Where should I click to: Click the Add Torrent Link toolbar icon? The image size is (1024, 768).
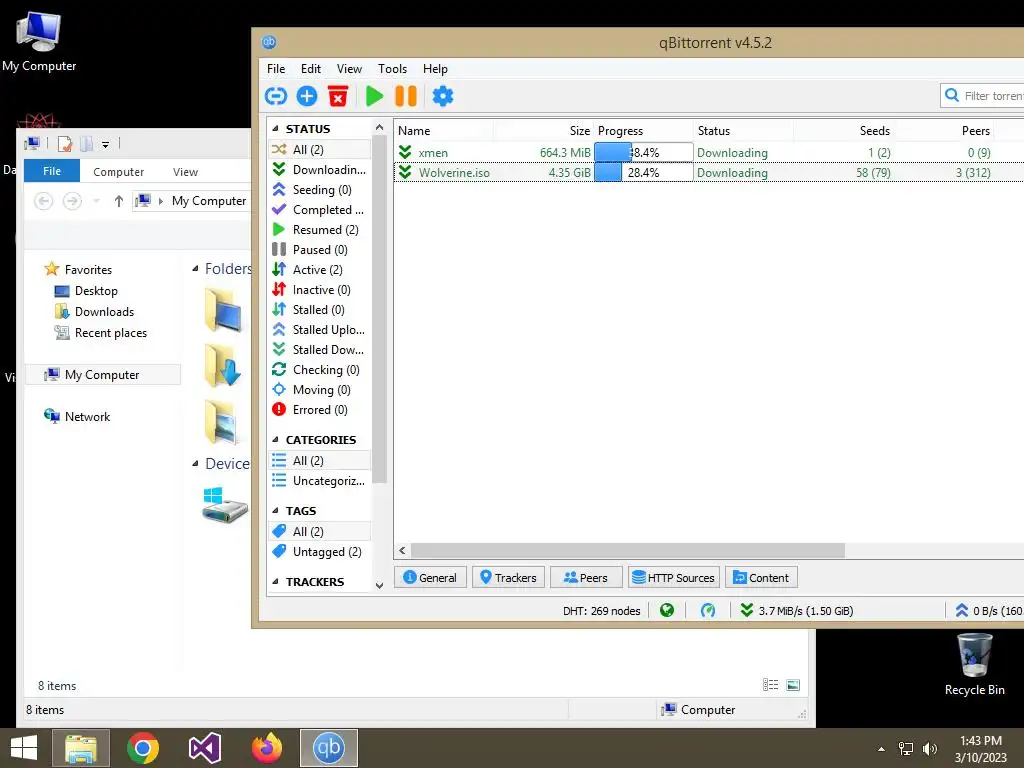click(x=276, y=96)
